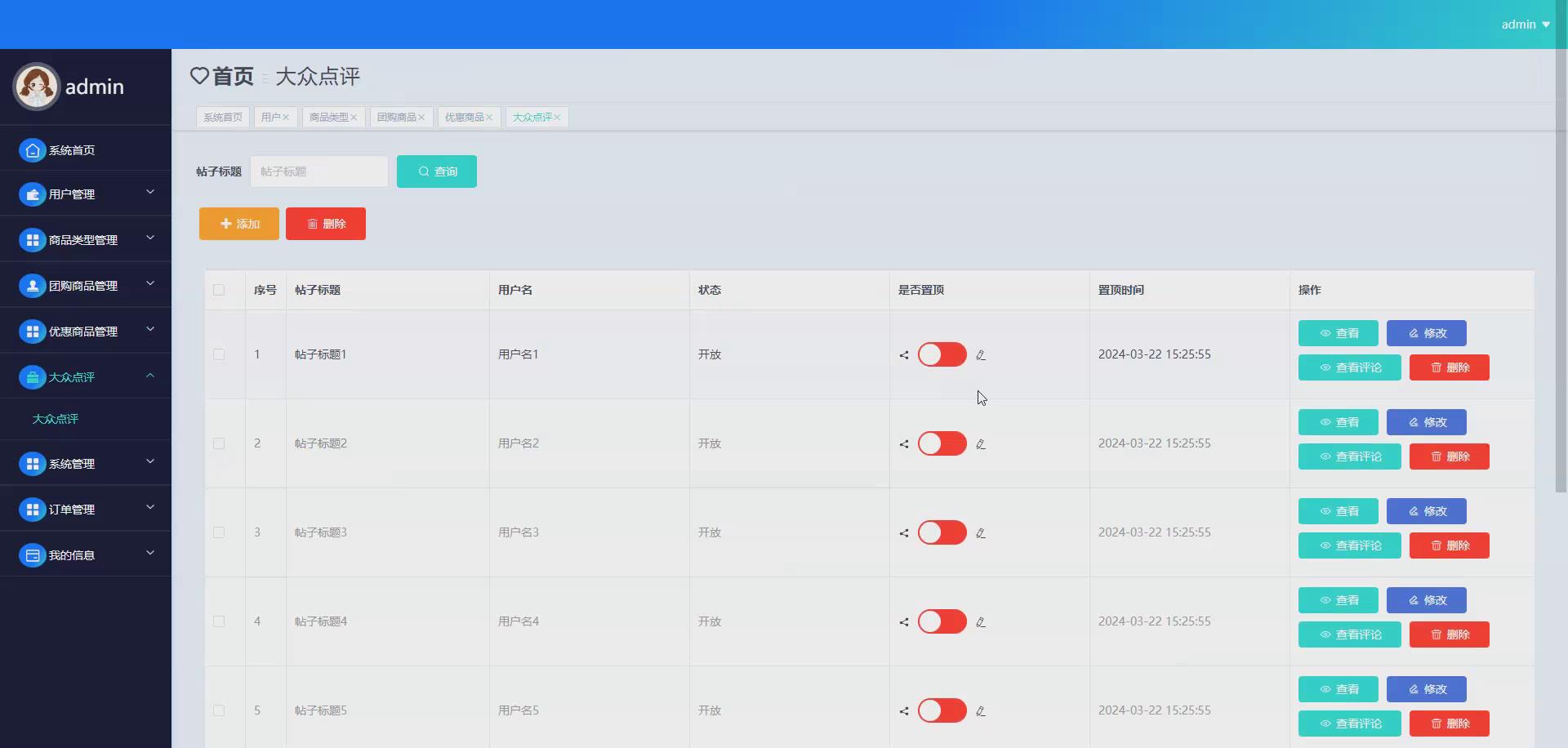Image resolution: width=1568 pixels, height=748 pixels.
Task: Close the 商品类型 tab with its X
Action: (x=354, y=118)
